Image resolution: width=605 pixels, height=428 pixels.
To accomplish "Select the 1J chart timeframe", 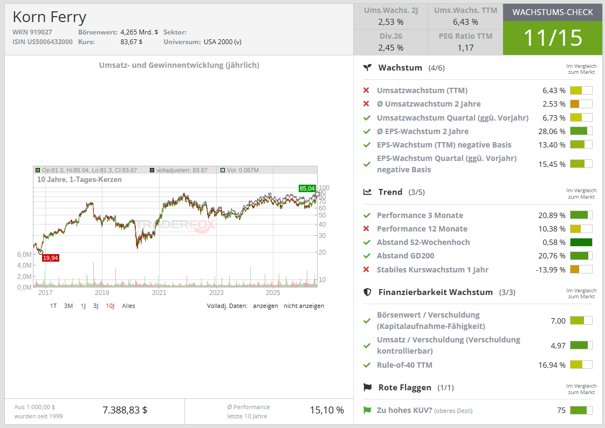I will [x=83, y=306].
